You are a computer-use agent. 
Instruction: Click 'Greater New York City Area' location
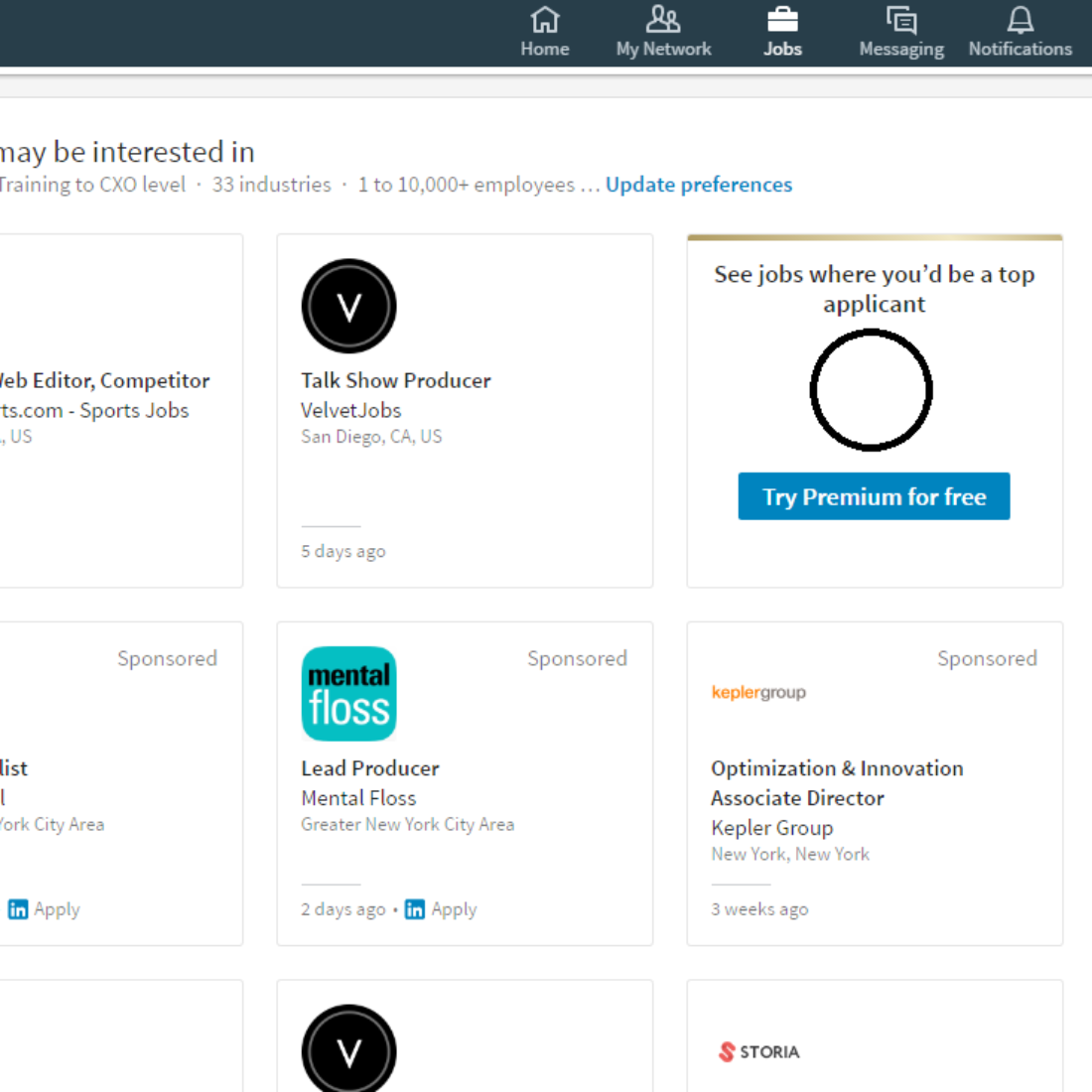coord(407,825)
